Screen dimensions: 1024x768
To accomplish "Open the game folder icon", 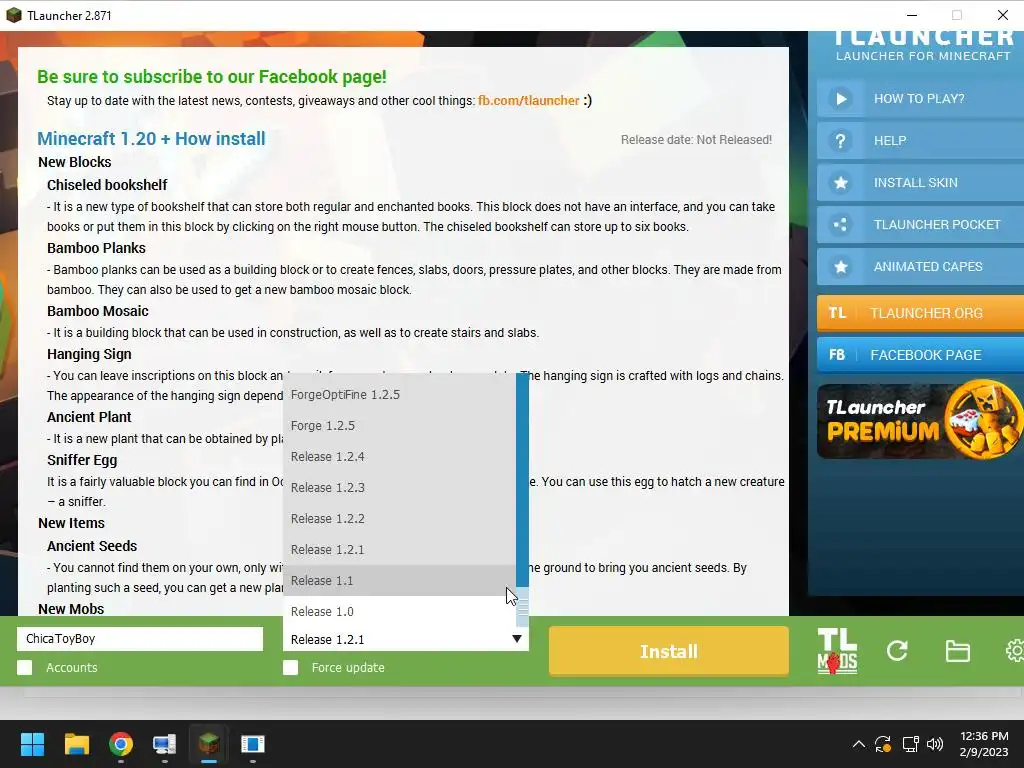I will click(x=957, y=651).
